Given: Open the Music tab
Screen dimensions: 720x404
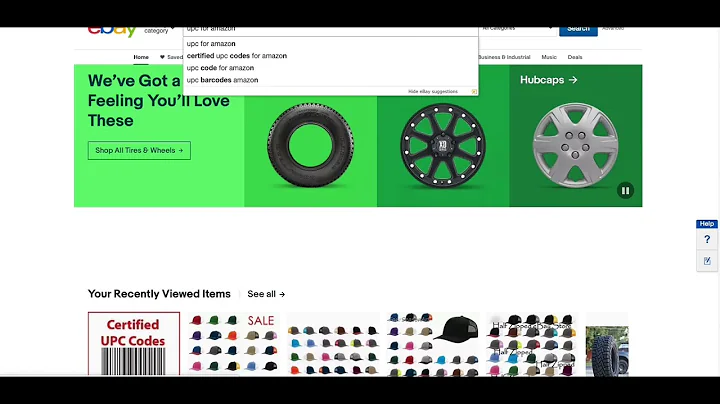Looking at the screenshot, I should (549, 57).
